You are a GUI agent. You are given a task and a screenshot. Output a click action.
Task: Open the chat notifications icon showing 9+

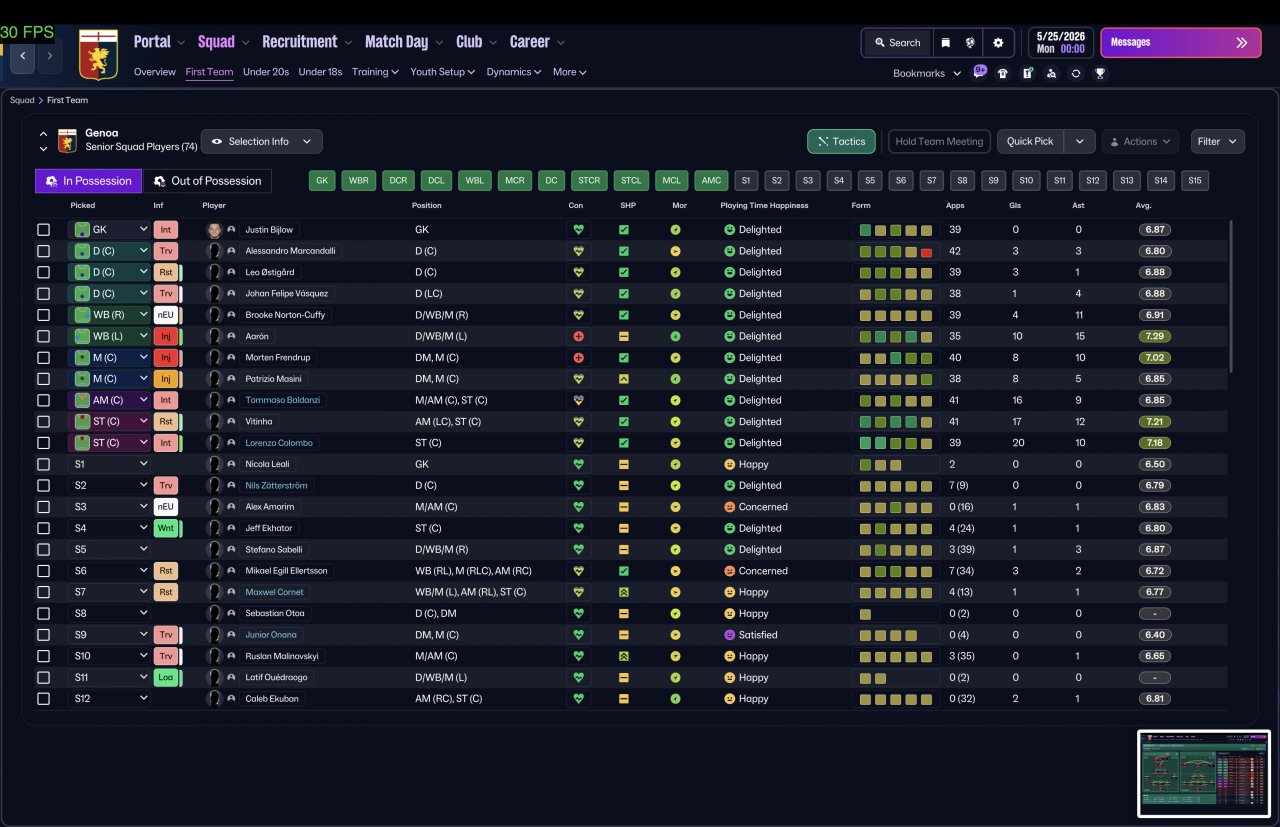(x=980, y=72)
